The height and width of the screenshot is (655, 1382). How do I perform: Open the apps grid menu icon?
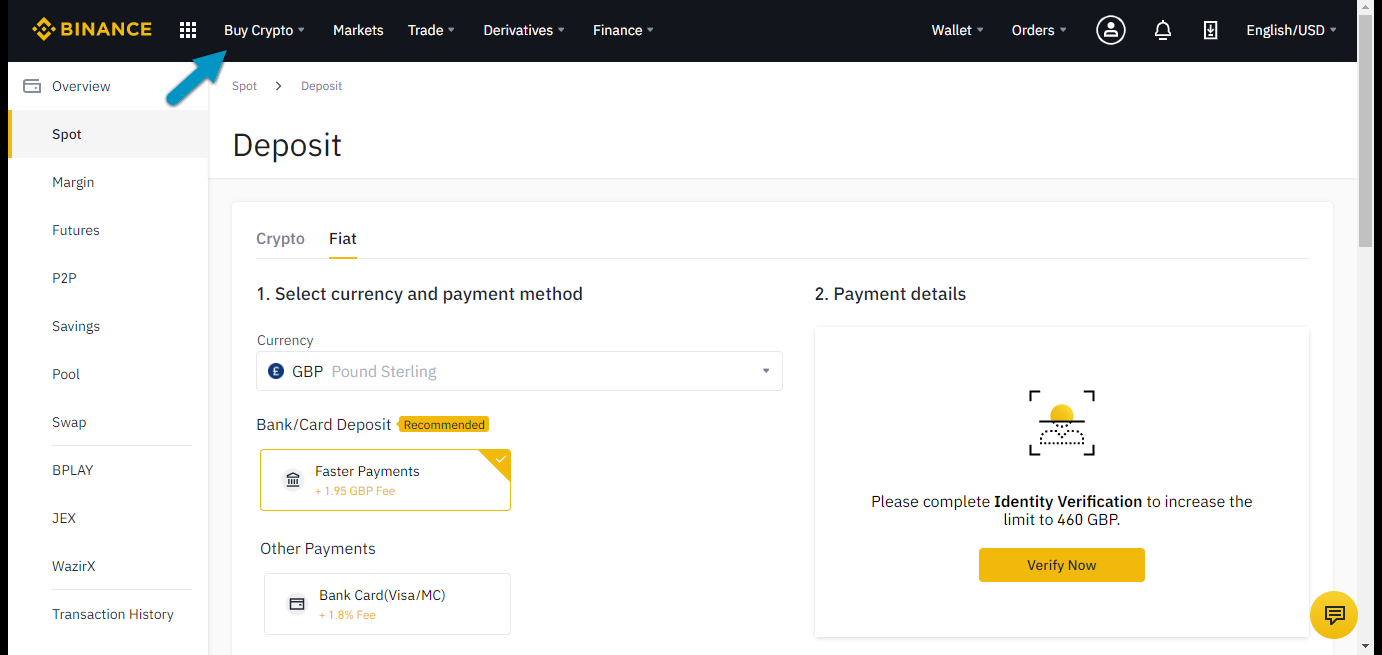pos(188,30)
